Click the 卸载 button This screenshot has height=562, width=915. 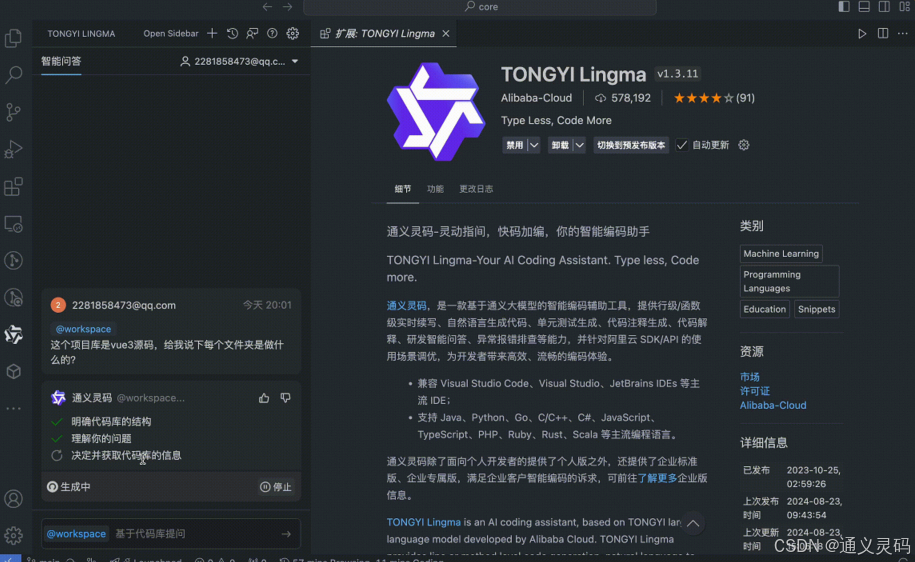coord(560,145)
